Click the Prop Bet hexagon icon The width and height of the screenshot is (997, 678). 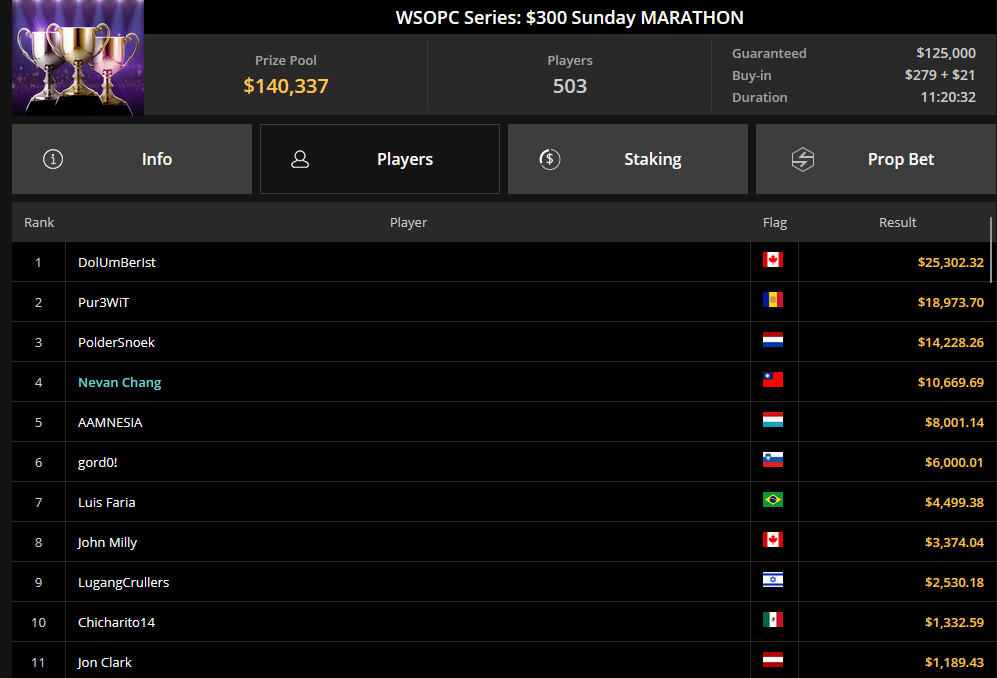tap(802, 159)
